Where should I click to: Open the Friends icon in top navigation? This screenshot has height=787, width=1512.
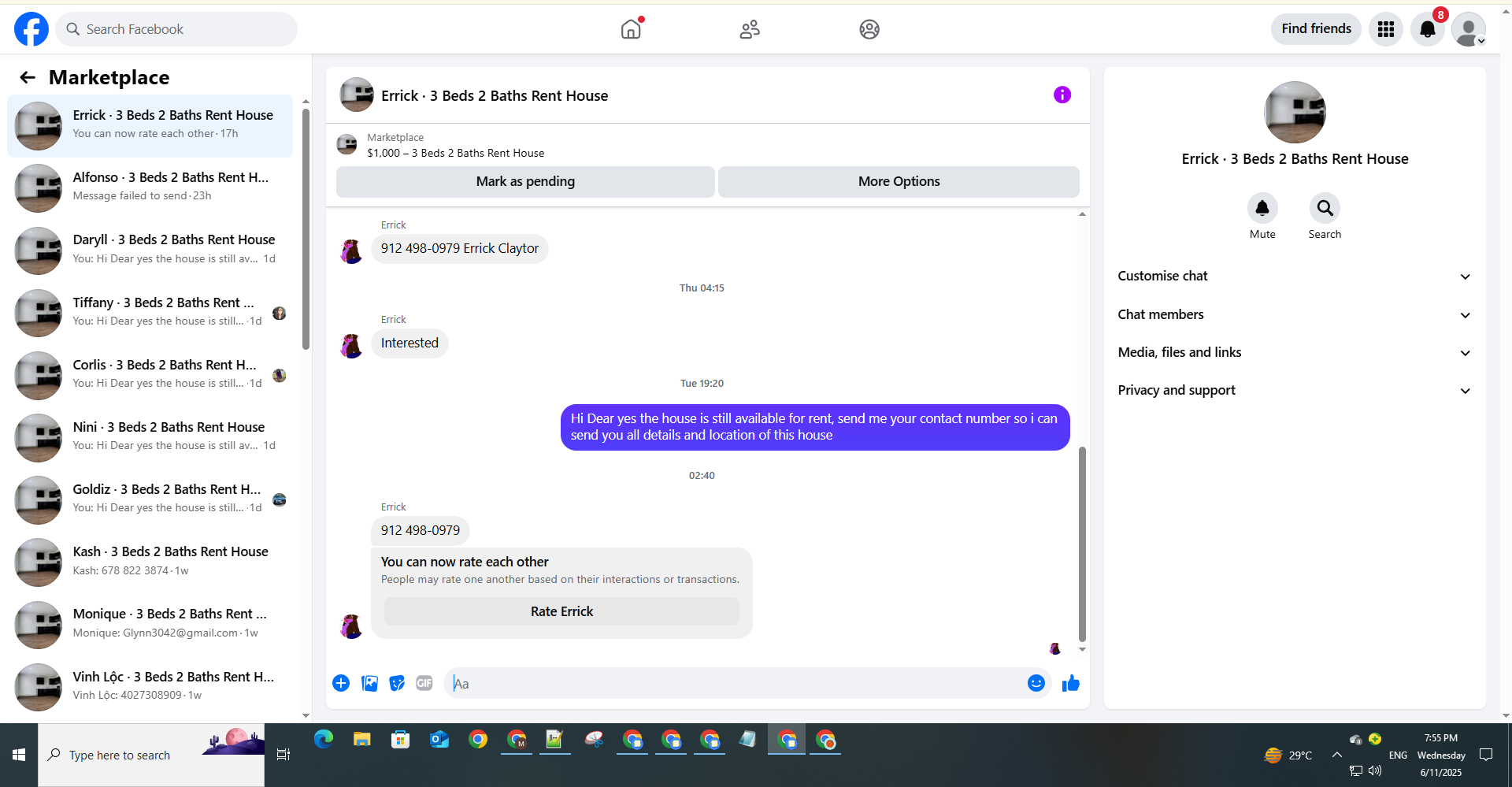click(x=750, y=29)
